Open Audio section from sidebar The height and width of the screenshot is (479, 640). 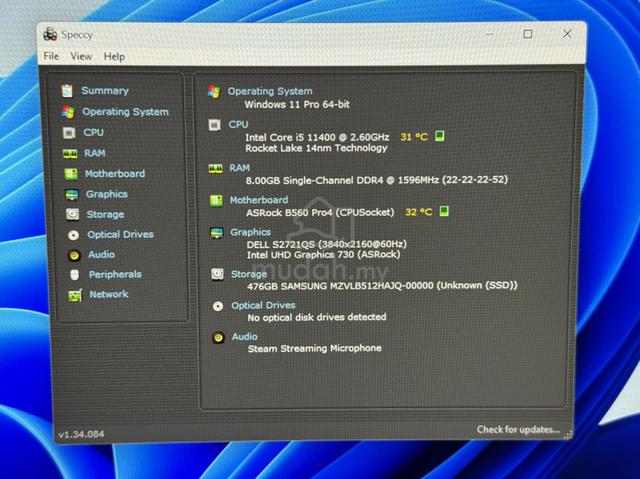pos(101,254)
